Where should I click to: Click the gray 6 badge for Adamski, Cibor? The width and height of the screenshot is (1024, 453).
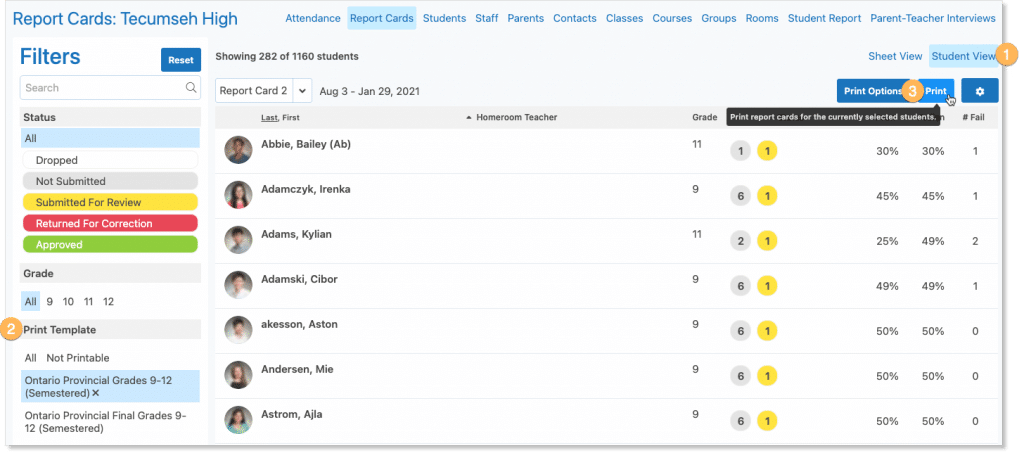[740, 287]
